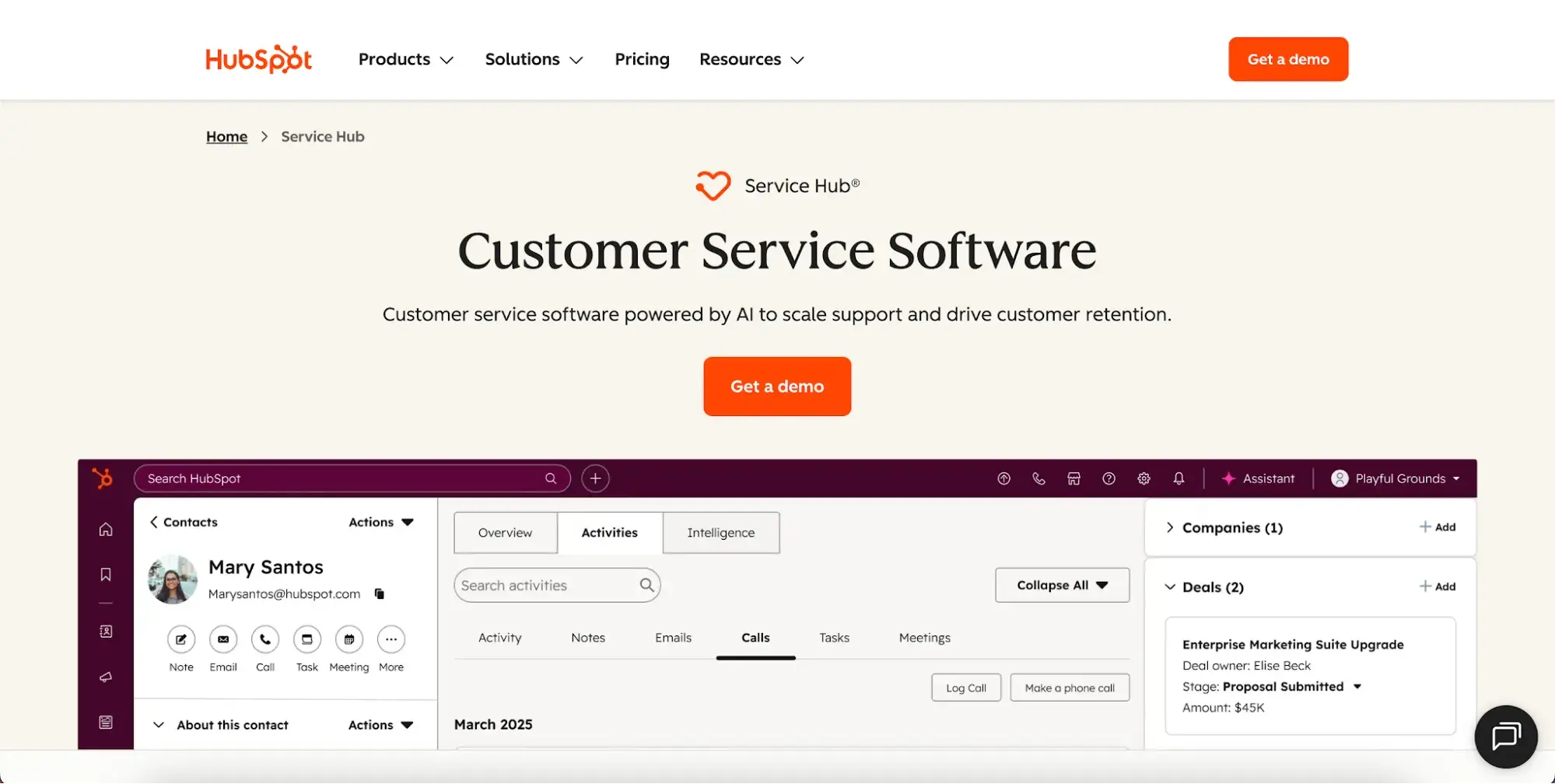Open the Actions dropdown next to Contacts
Screen dimensions: 1555x784
click(x=380, y=522)
